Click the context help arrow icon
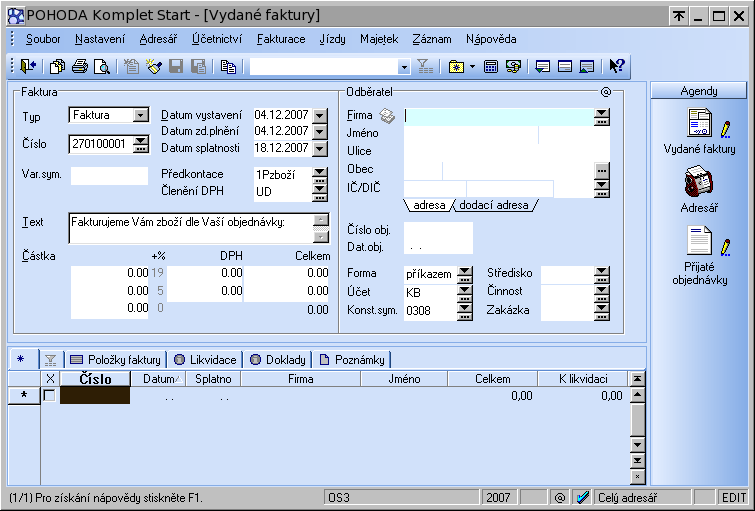This screenshot has height=511, width=755. 616,67
